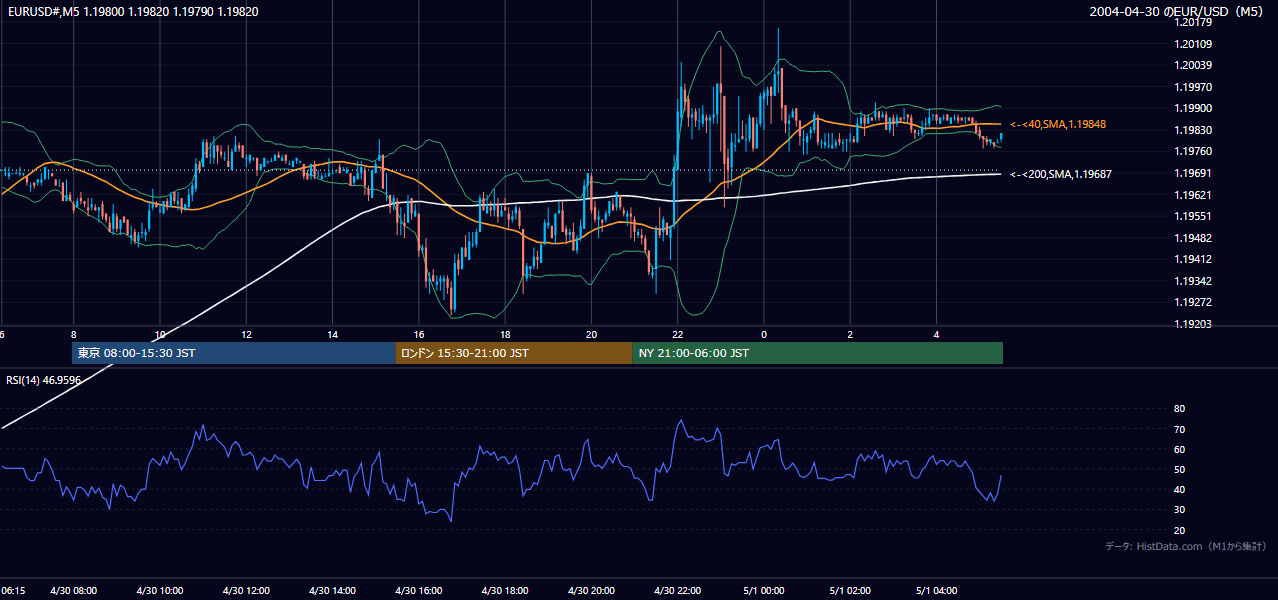Click the 5/1 04:00 time label
The image size is (1278, 600).
tap(936, 591)
